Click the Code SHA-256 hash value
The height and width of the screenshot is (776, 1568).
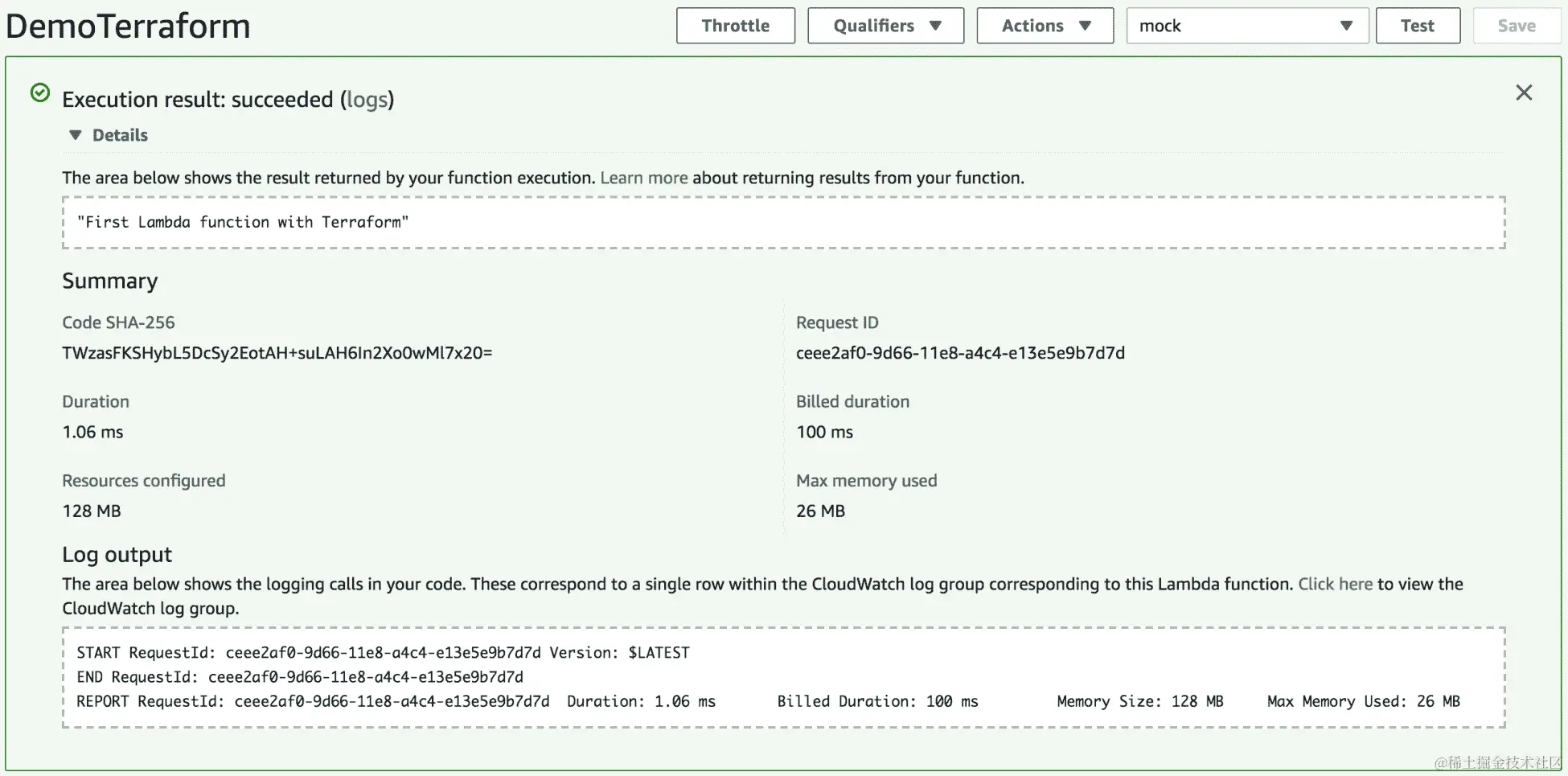click(x=277, y=353)
